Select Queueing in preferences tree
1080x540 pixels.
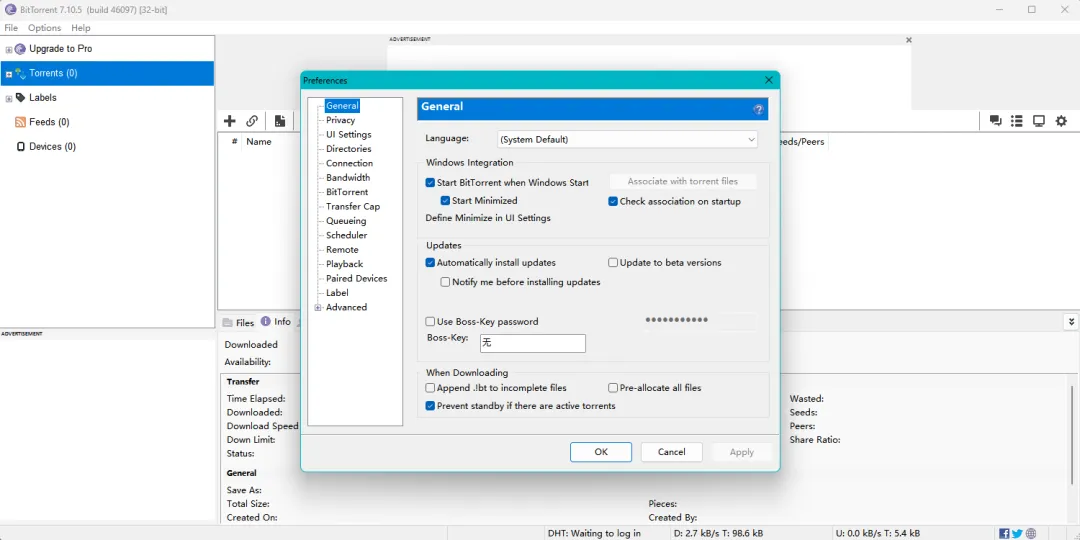[x=346, y=221]
